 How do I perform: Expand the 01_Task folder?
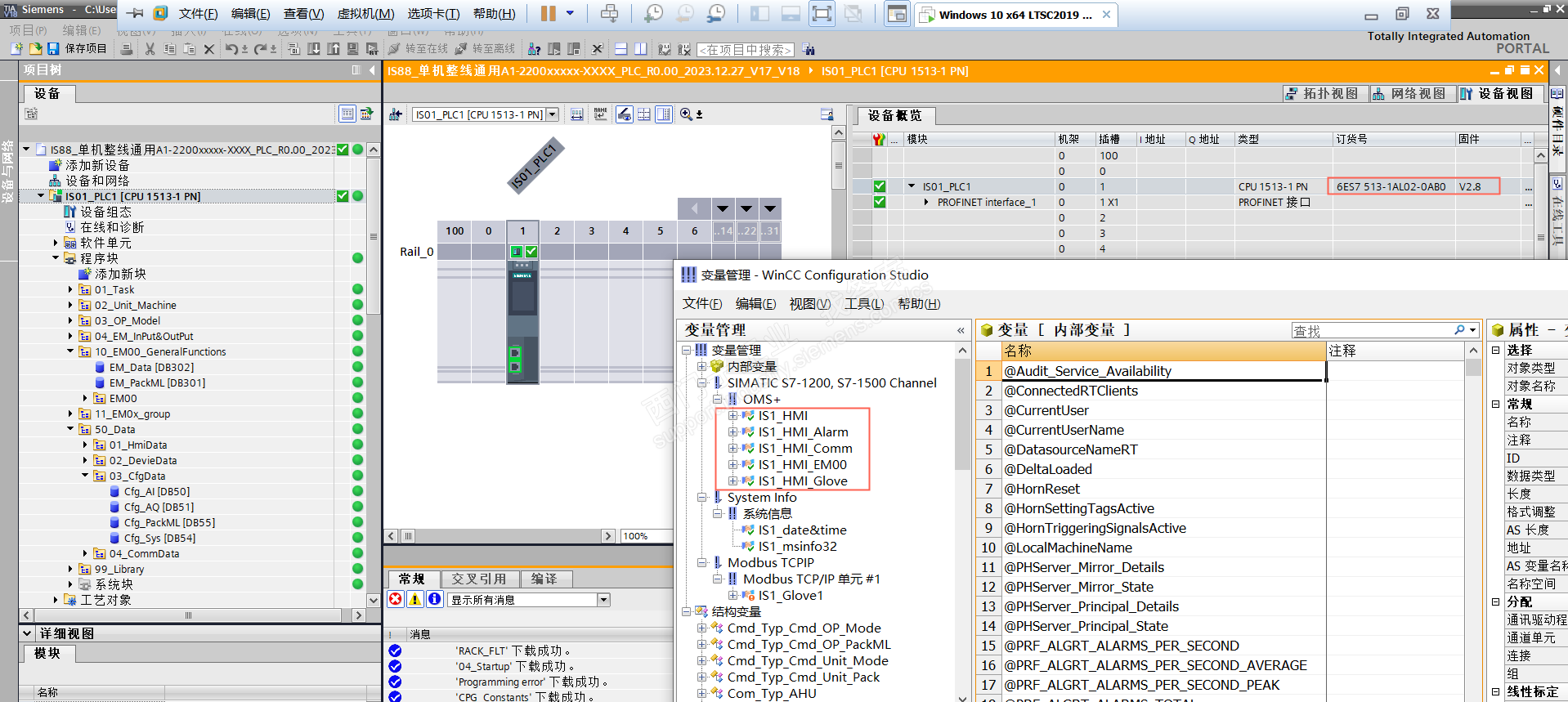click(70, 289)
